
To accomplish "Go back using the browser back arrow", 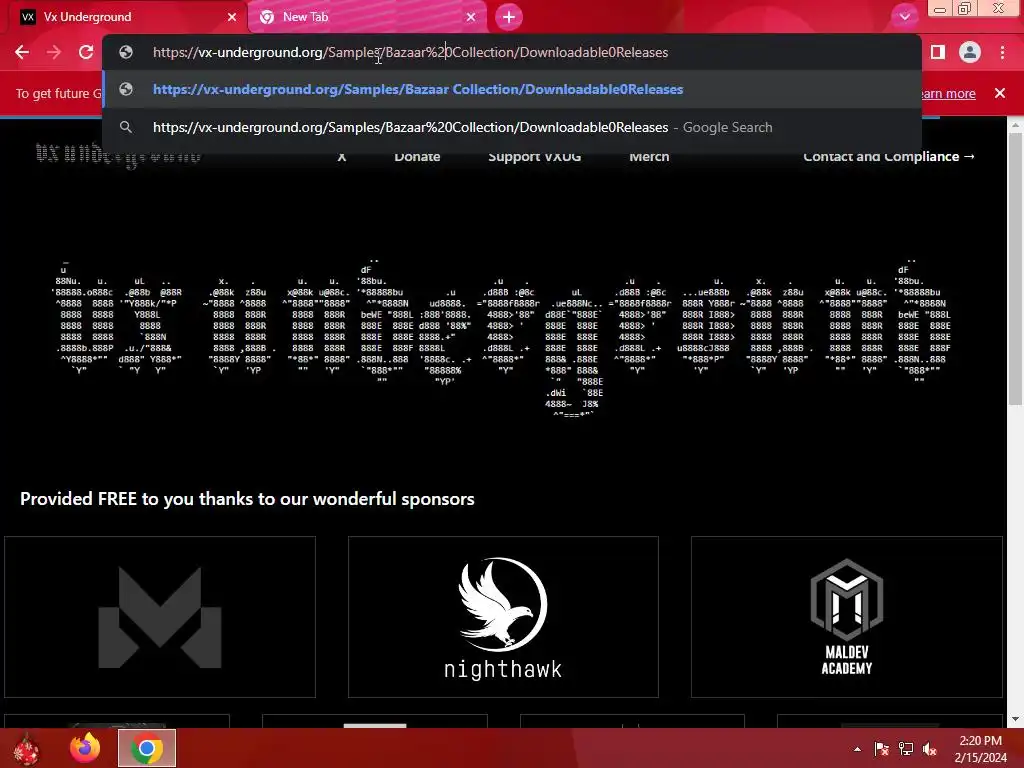I will click(x=22, y=52).
